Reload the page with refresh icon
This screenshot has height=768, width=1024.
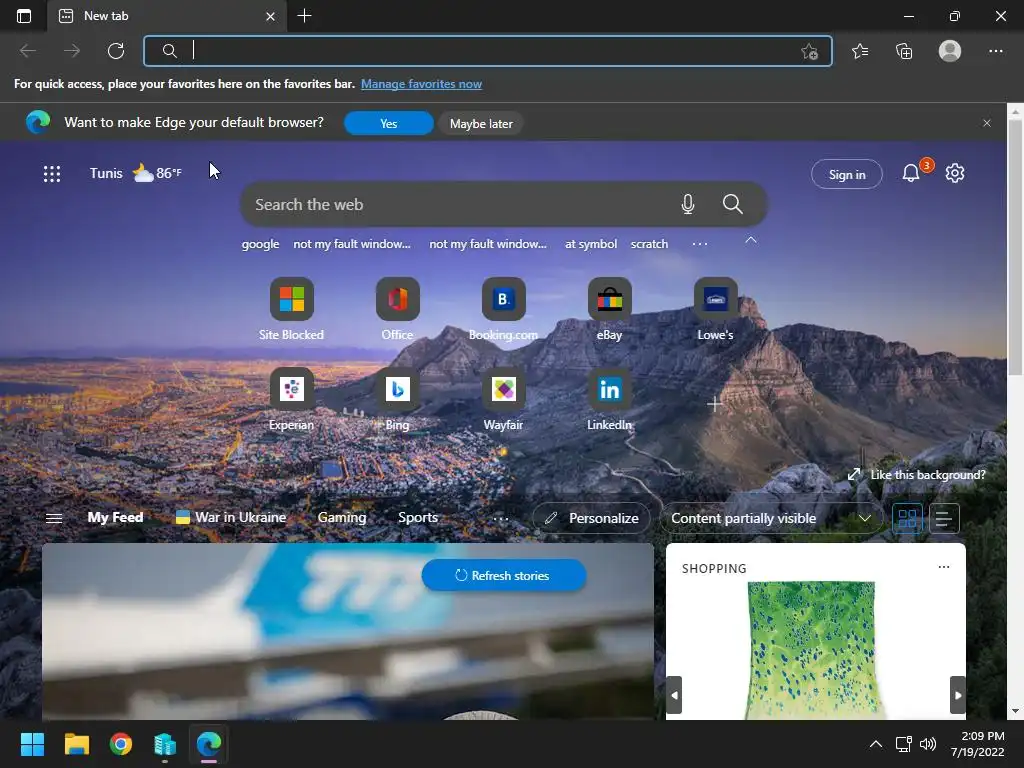pos(116,51)
